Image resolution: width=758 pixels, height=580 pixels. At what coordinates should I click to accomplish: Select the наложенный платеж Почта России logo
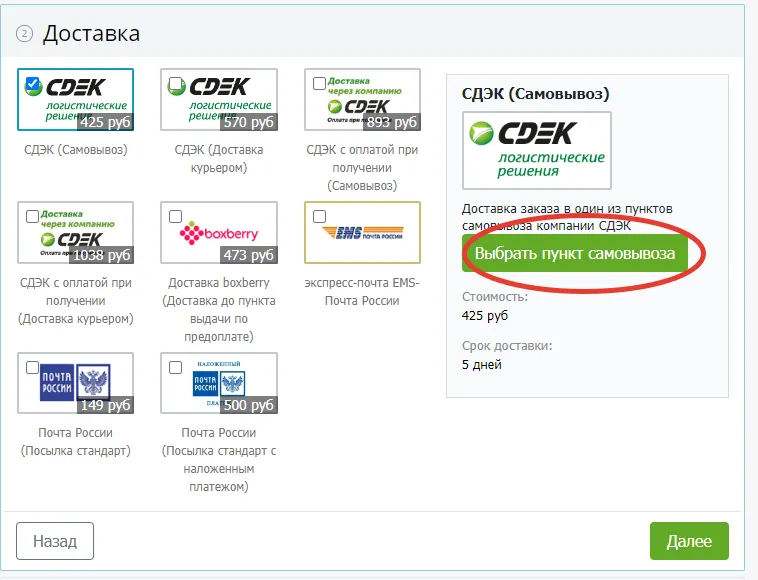coord(218,382)
